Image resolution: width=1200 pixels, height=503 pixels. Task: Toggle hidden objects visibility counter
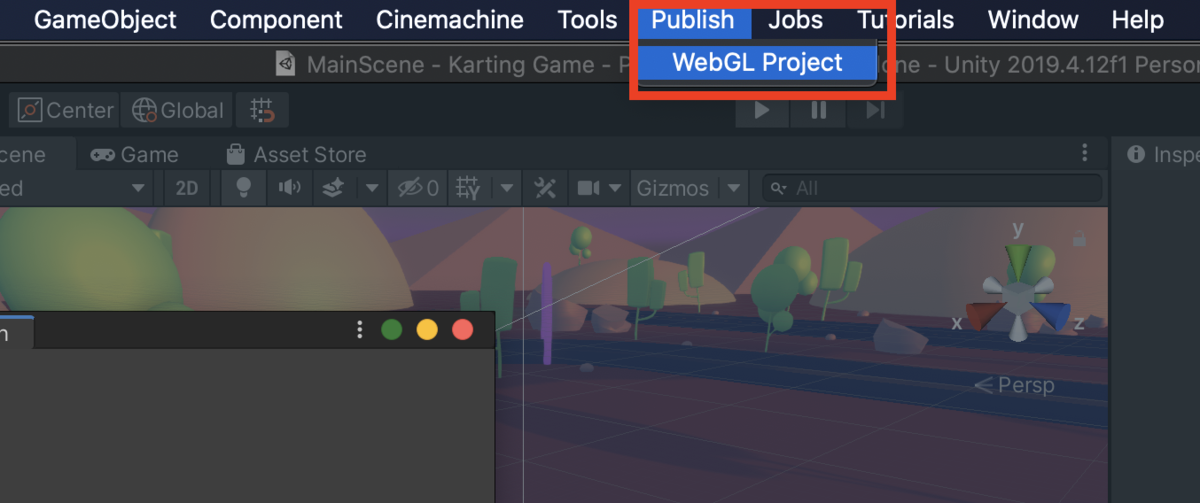(418, 188)
